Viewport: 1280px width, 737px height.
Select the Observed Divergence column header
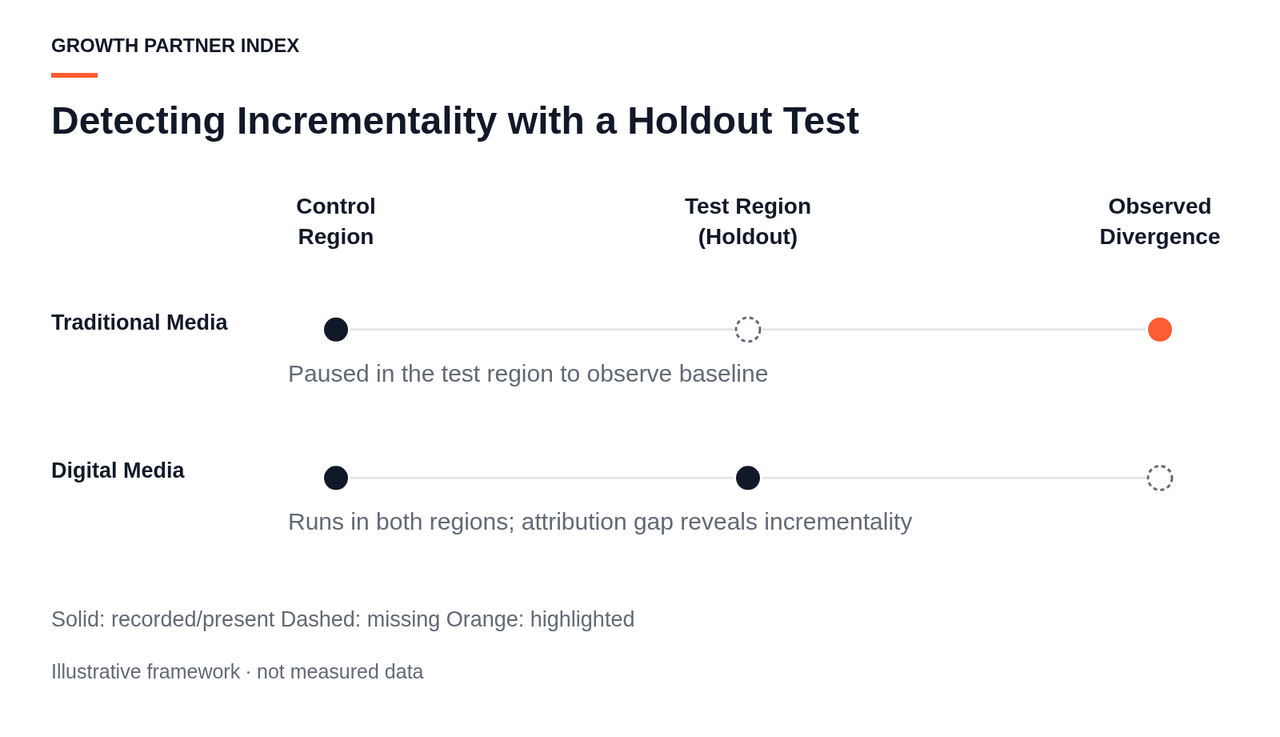point(1160,221)
